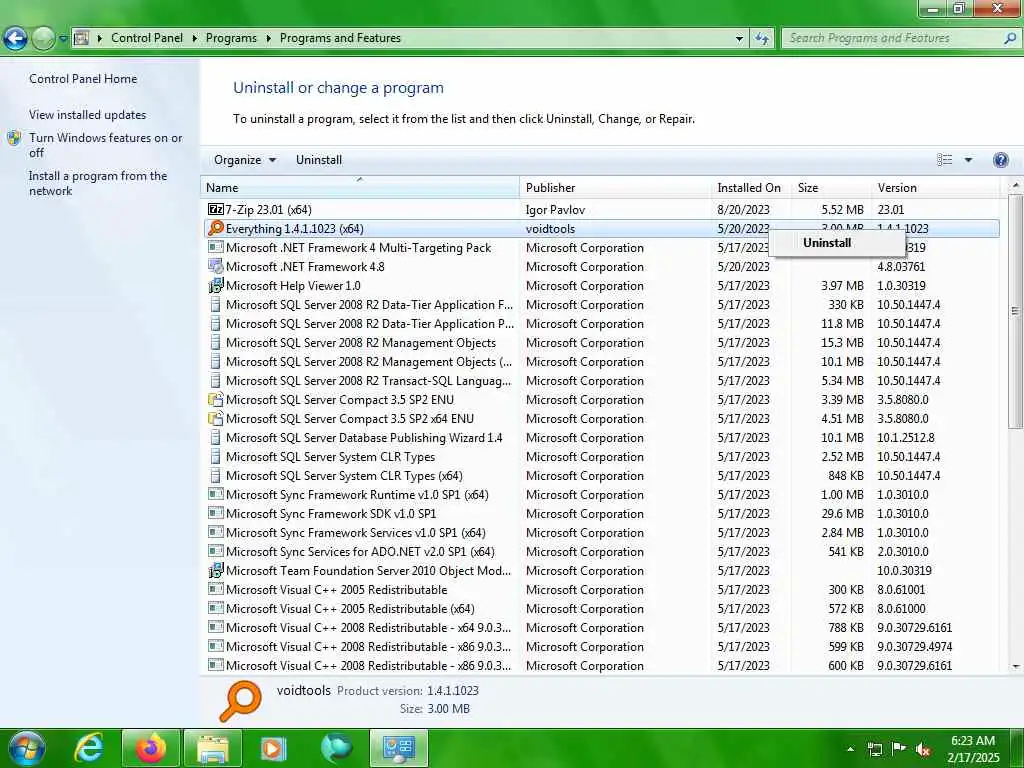Open the Organize dropdown menu
The width and height of the screenshot is (1024, 768).
click(x=245, y=160)
